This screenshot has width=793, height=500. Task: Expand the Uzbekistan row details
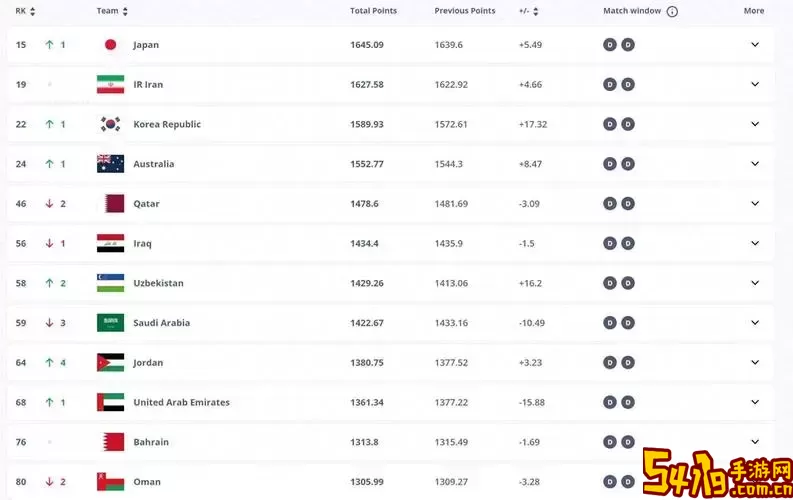[x=755, y=283]
